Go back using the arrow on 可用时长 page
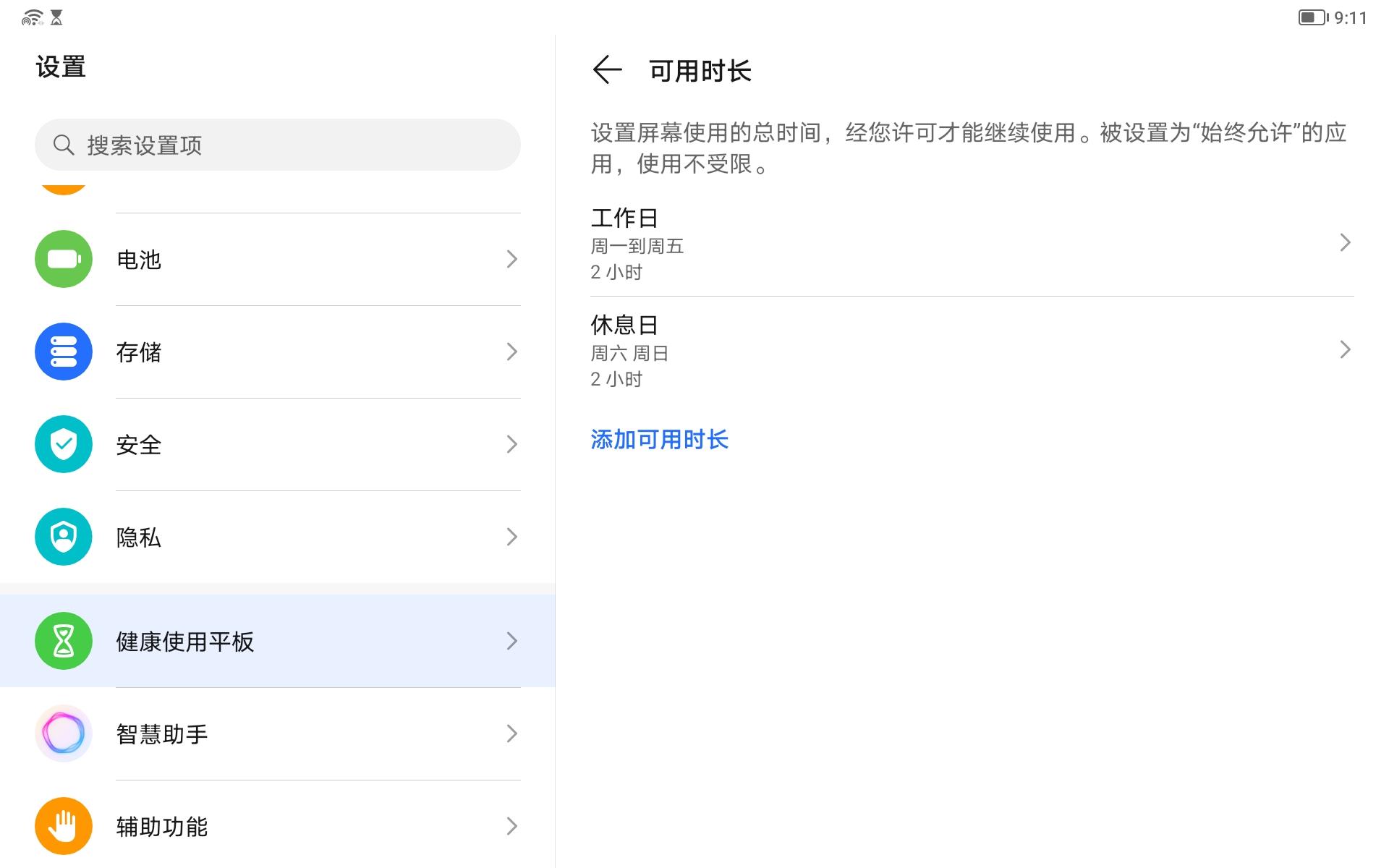 click(608, 69)
